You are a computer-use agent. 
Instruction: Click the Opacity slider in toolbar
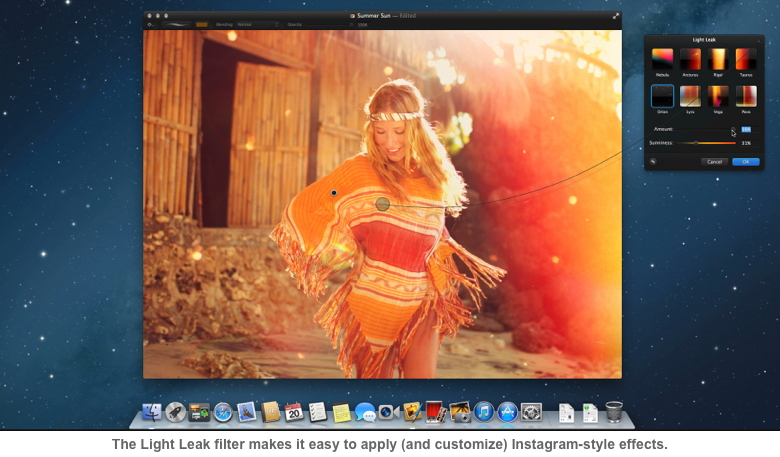click(328, 24)
